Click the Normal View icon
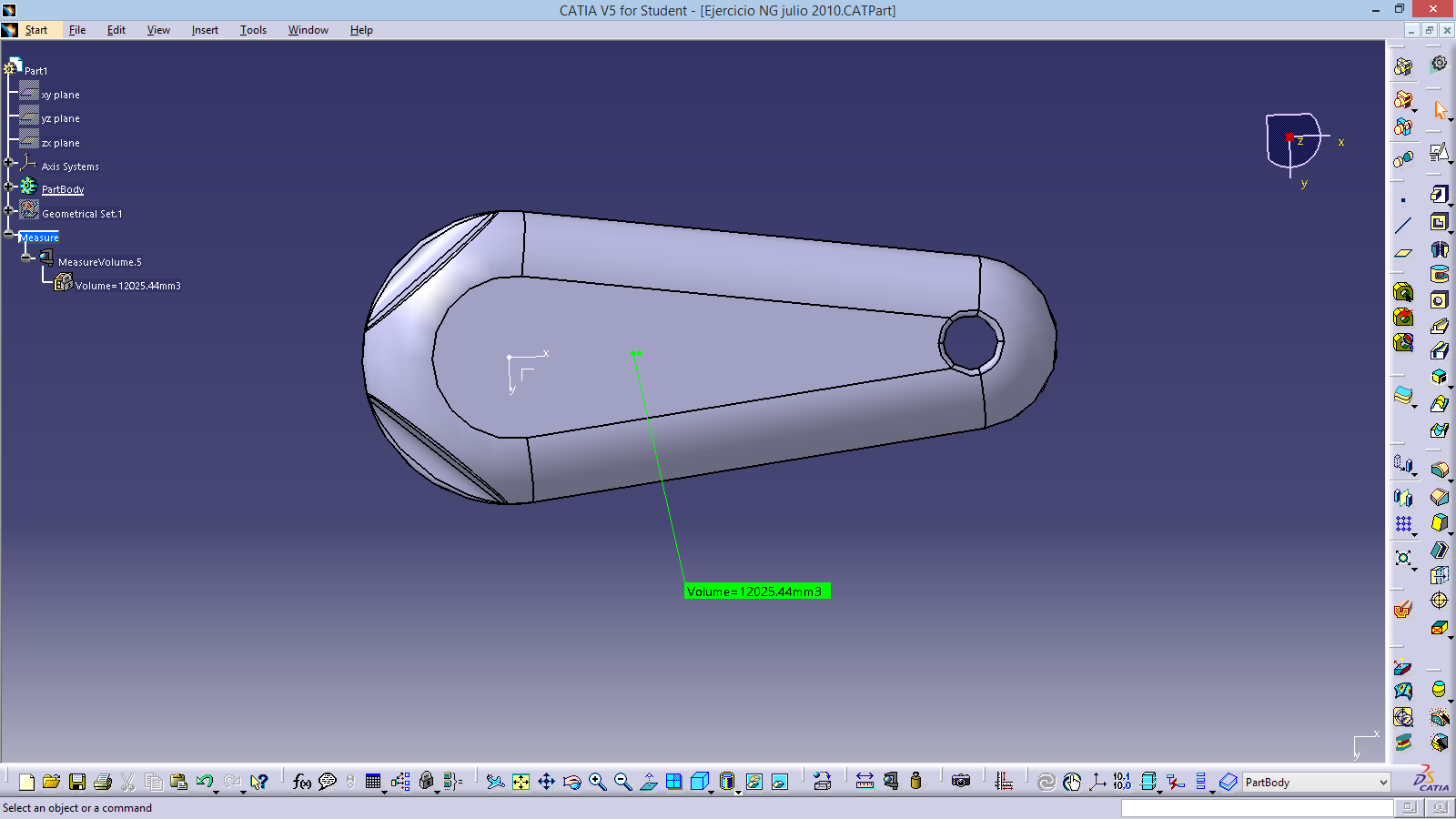This screenshot has width=1456, height=819. tap(648, 782)
